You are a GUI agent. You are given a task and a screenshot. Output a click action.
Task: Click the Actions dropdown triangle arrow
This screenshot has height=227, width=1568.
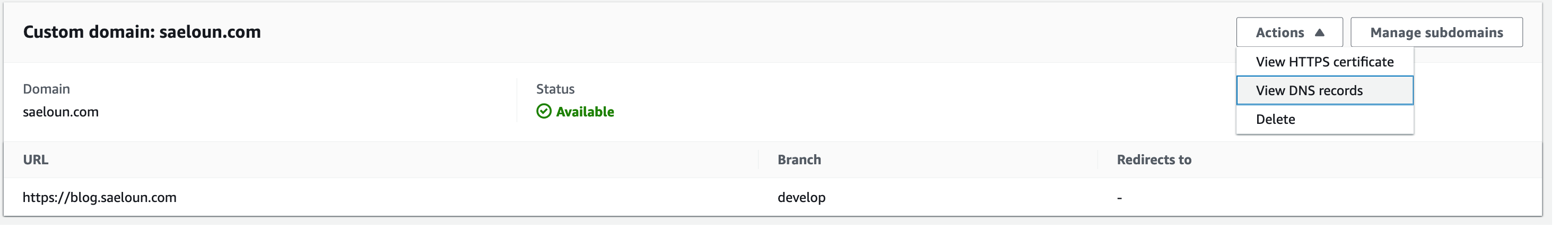1319,33
